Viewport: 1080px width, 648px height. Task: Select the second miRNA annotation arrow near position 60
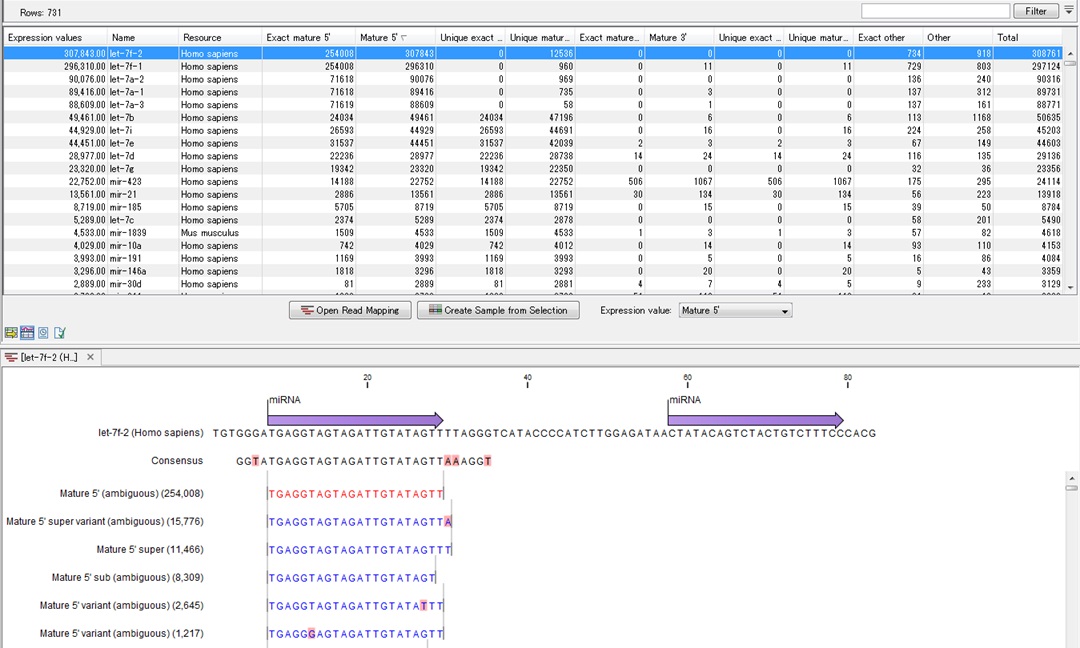pyautogui.click(x=756, y=420)
